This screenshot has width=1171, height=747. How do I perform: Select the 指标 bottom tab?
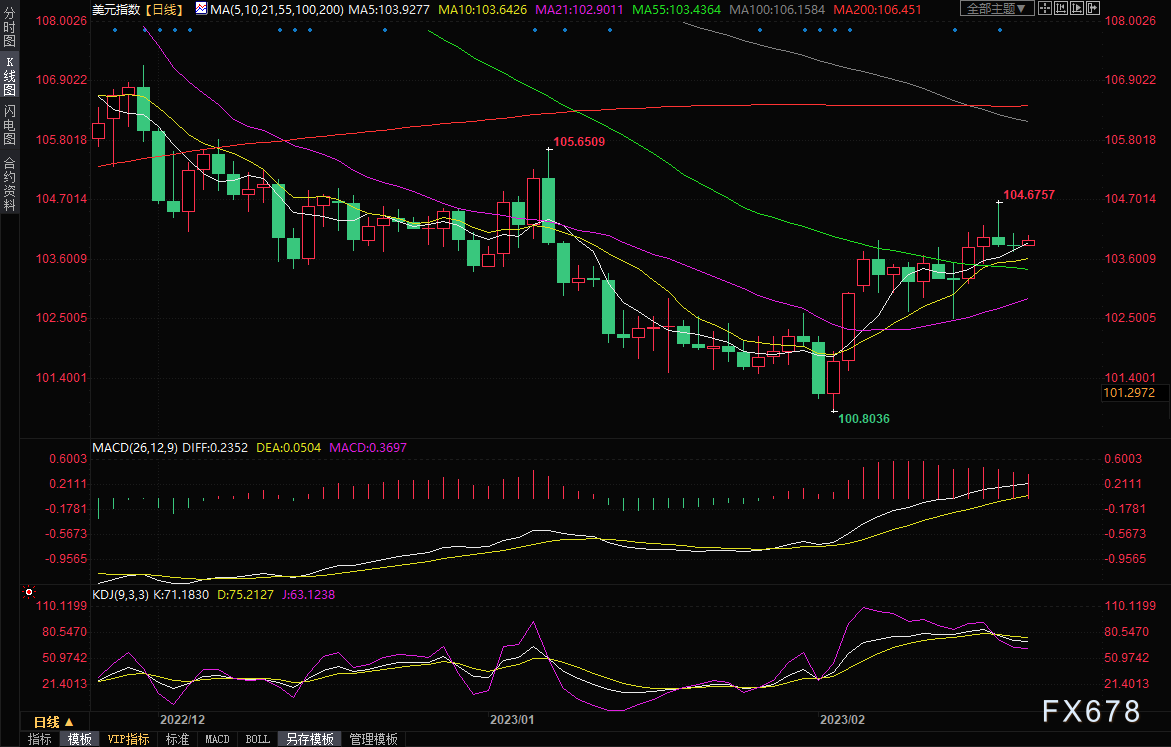click(40, 739)
